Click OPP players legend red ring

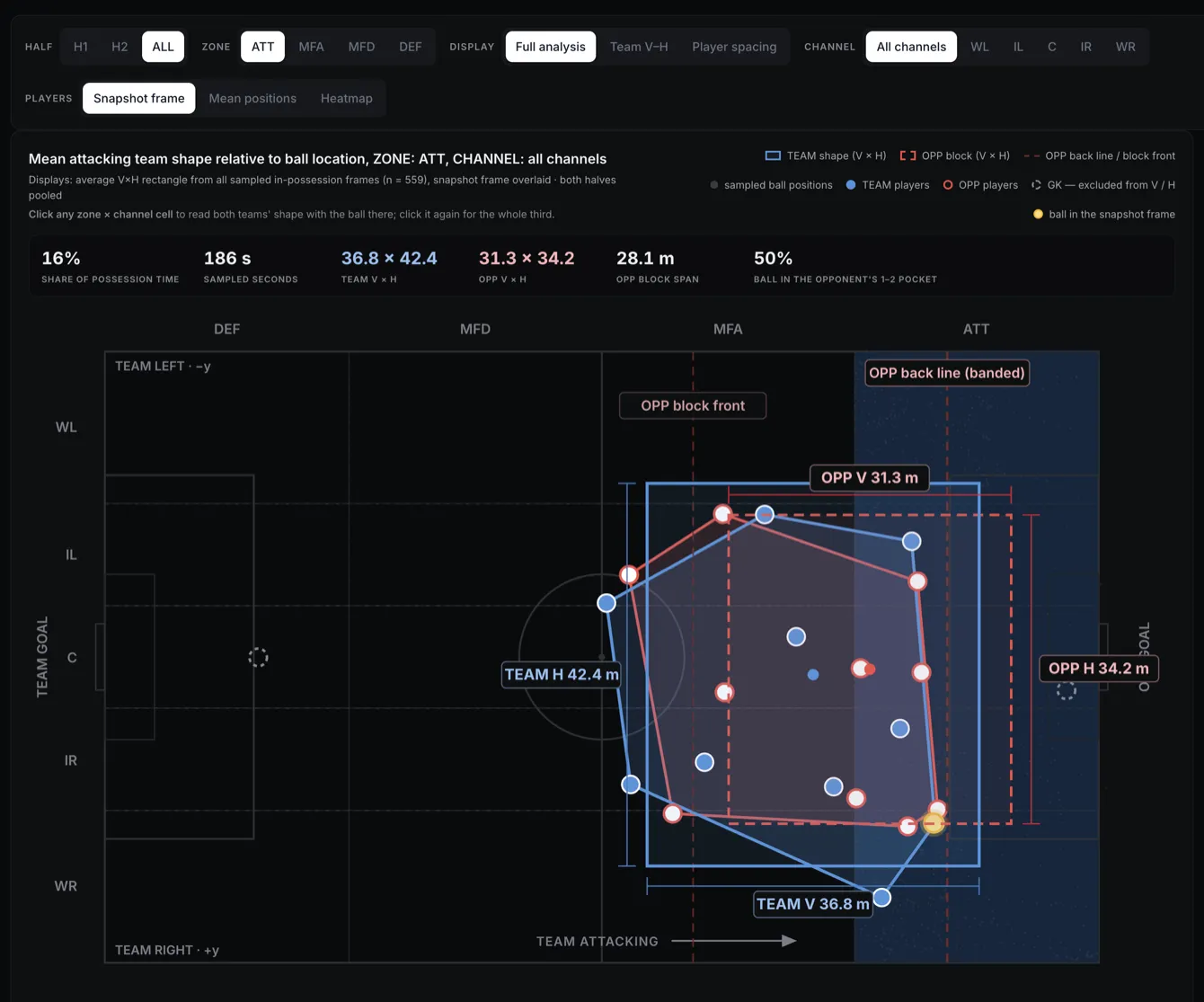tap(947, 184)
